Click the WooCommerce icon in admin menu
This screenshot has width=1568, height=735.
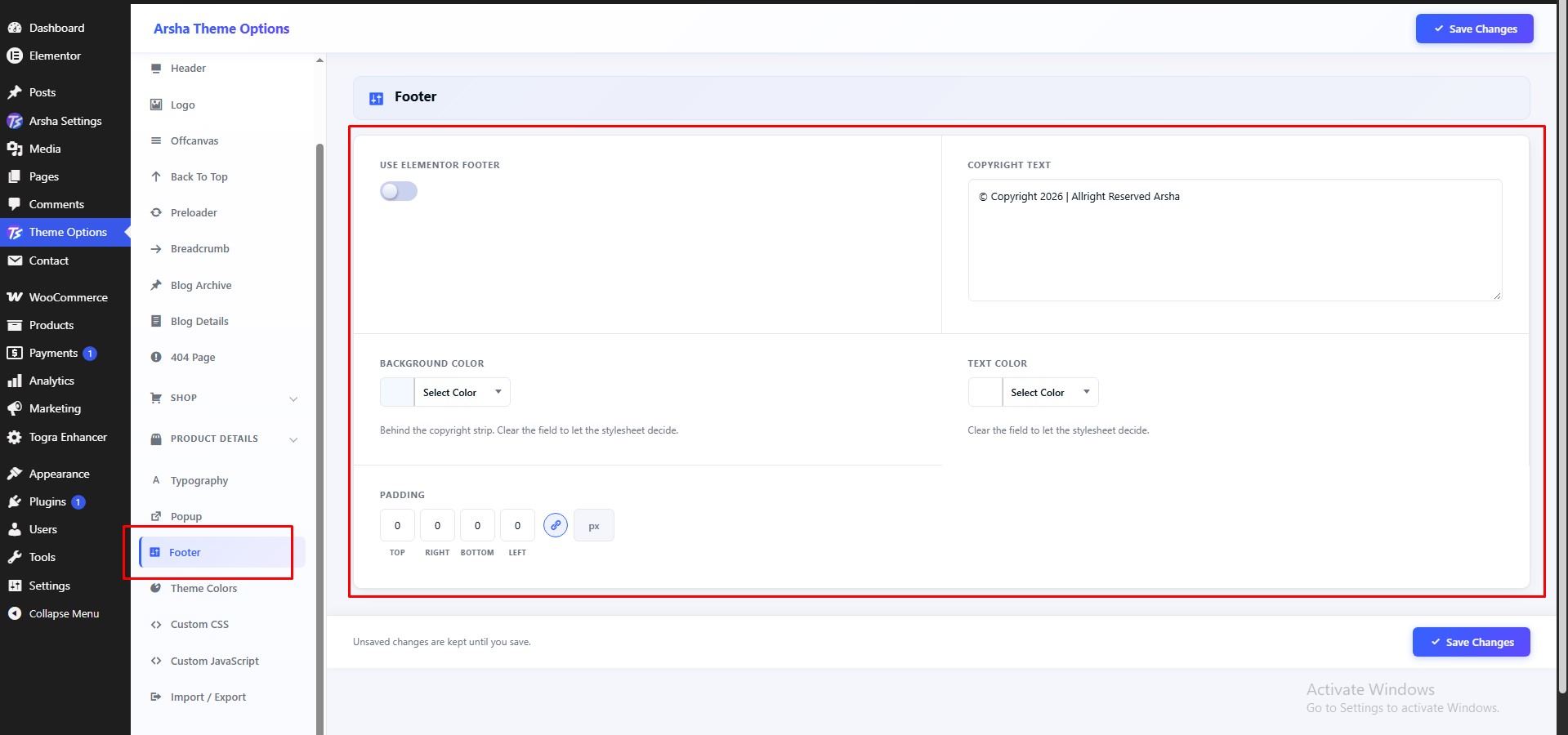point(14,297)
